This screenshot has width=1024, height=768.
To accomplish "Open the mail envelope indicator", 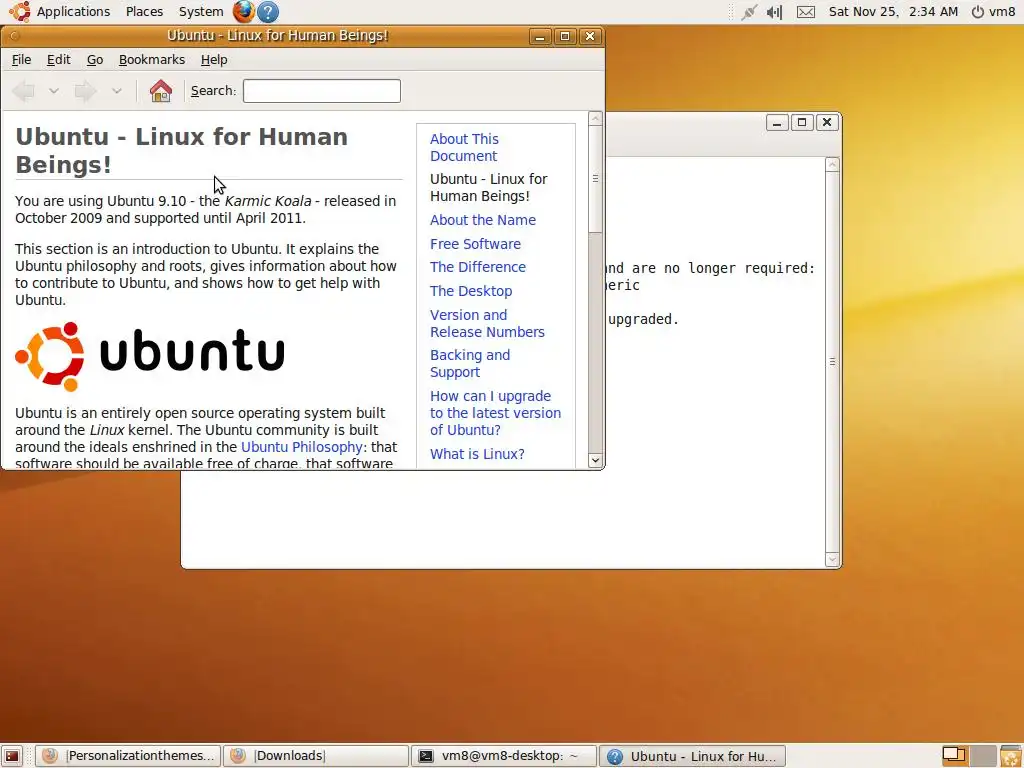I will point(806,12).
